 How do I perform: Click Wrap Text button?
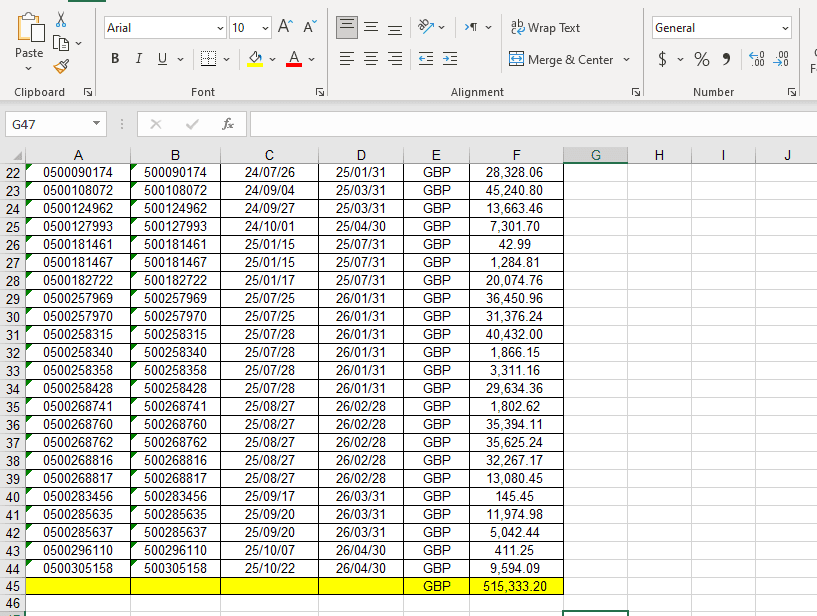click(545, 28)
